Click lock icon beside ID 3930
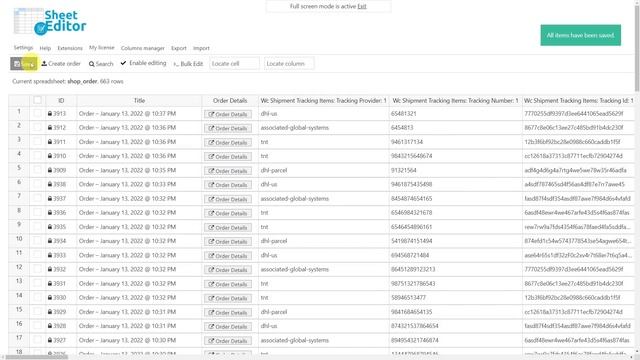Image resolution: width=640 pixels, height=360 pixels. pos(50,298)
